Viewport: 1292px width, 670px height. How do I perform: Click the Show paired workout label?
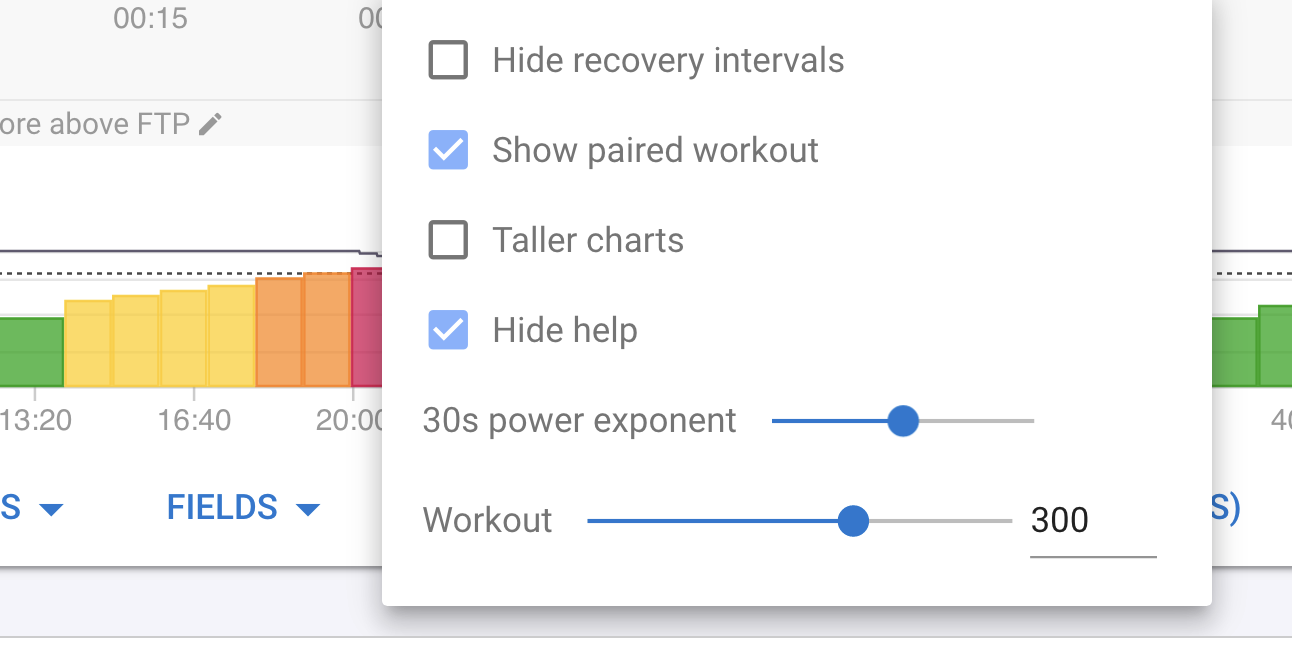656,150
